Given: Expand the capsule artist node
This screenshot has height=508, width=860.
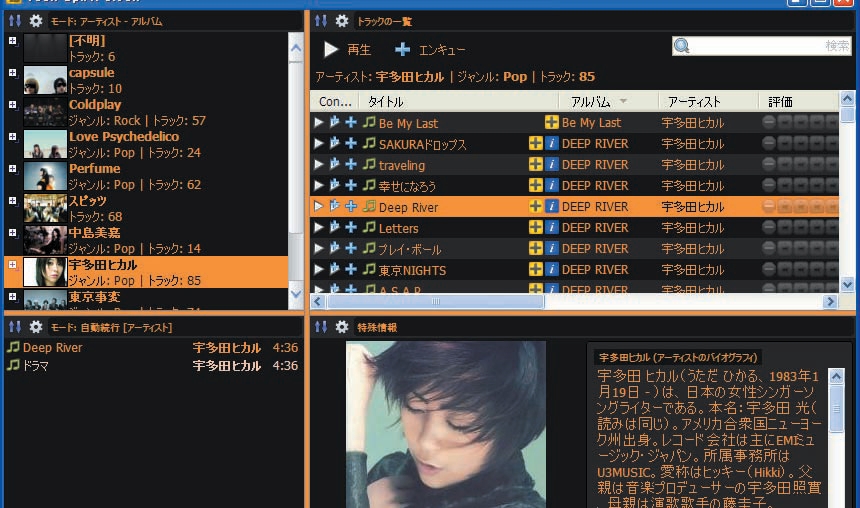Looking at the screenshot, I should pos(13,72).
